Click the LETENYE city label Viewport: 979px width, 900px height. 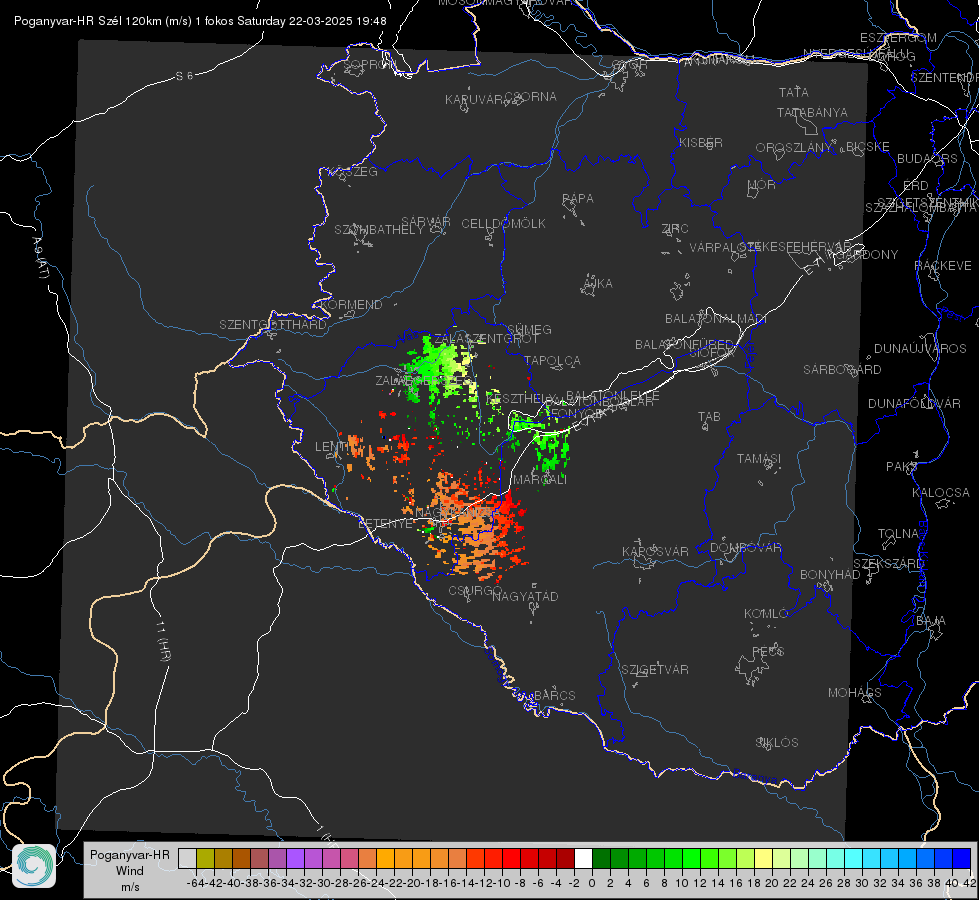coord(386,523)
